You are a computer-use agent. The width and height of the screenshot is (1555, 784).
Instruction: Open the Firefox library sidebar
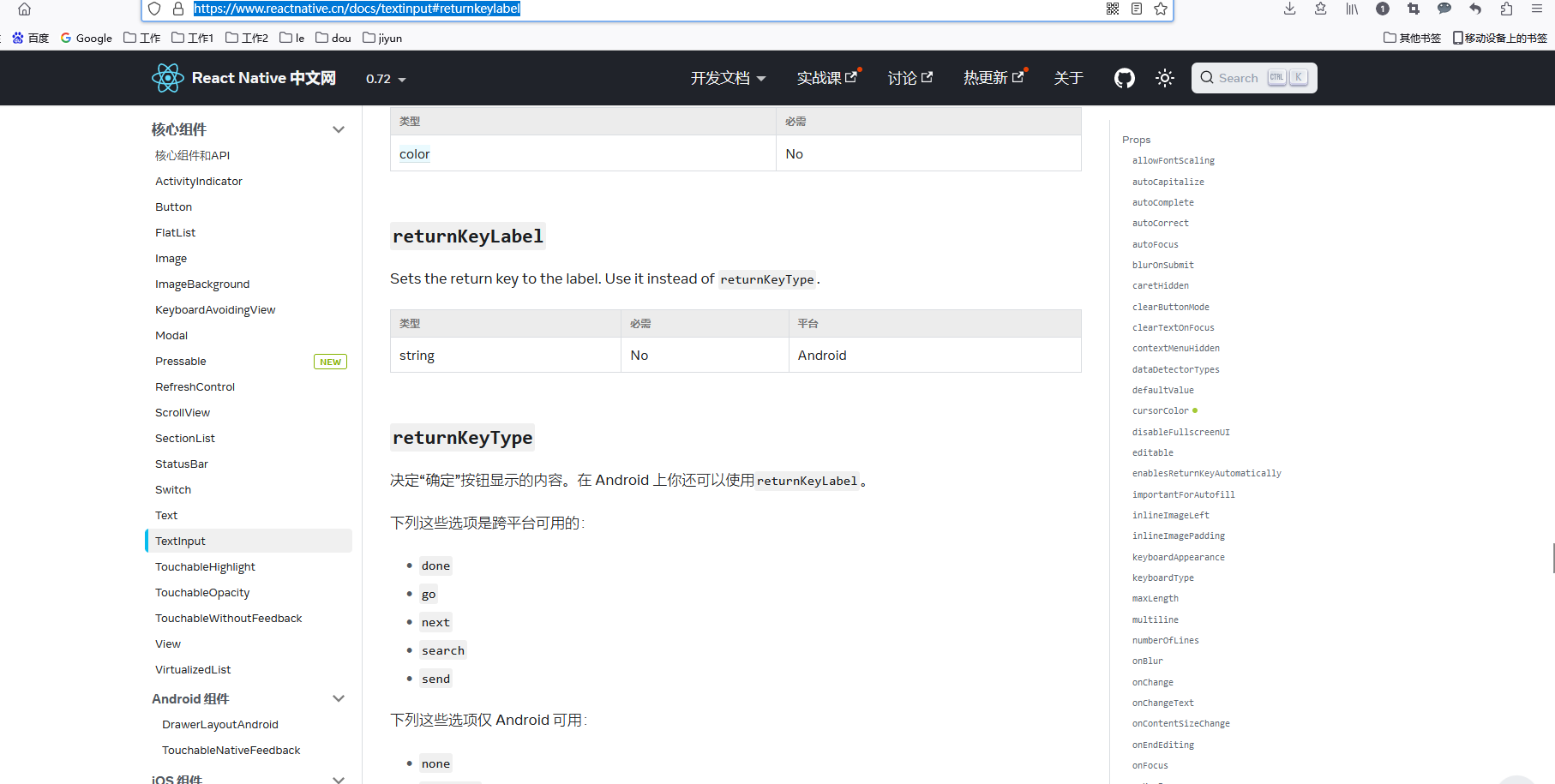pos(1352,9)
